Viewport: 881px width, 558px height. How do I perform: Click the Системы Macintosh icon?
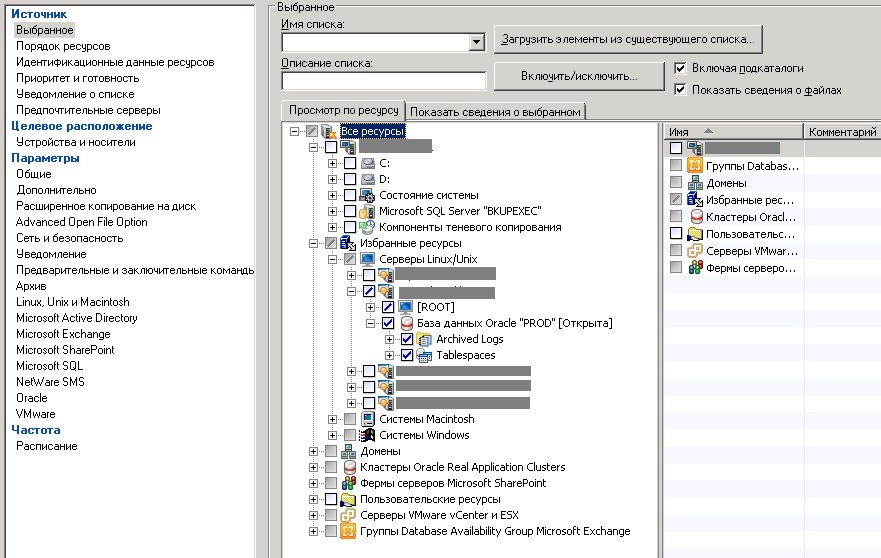pos(367,419)
